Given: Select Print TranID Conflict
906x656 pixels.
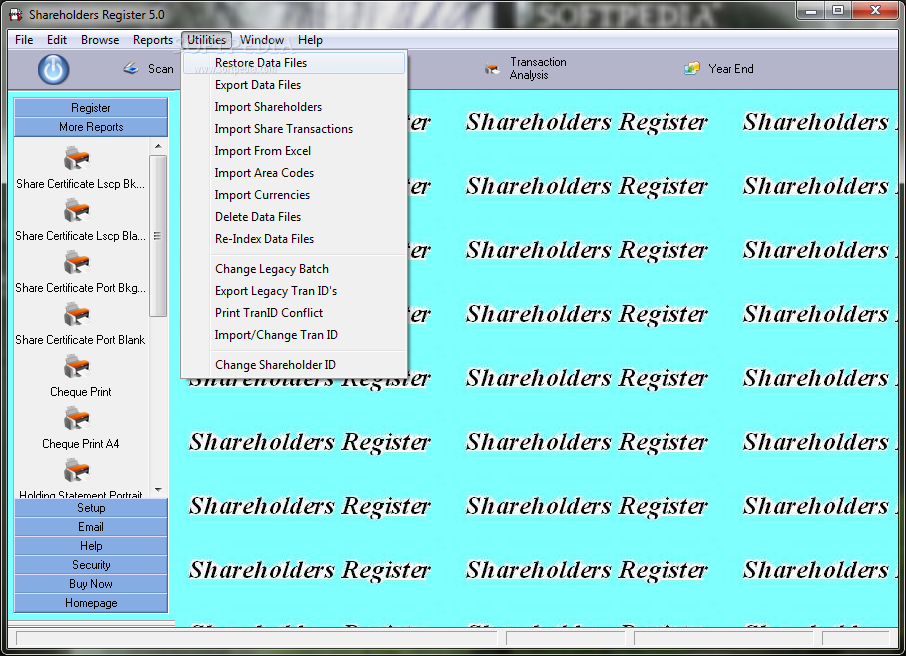Looking at the screenshot, I should coord(294,313).
